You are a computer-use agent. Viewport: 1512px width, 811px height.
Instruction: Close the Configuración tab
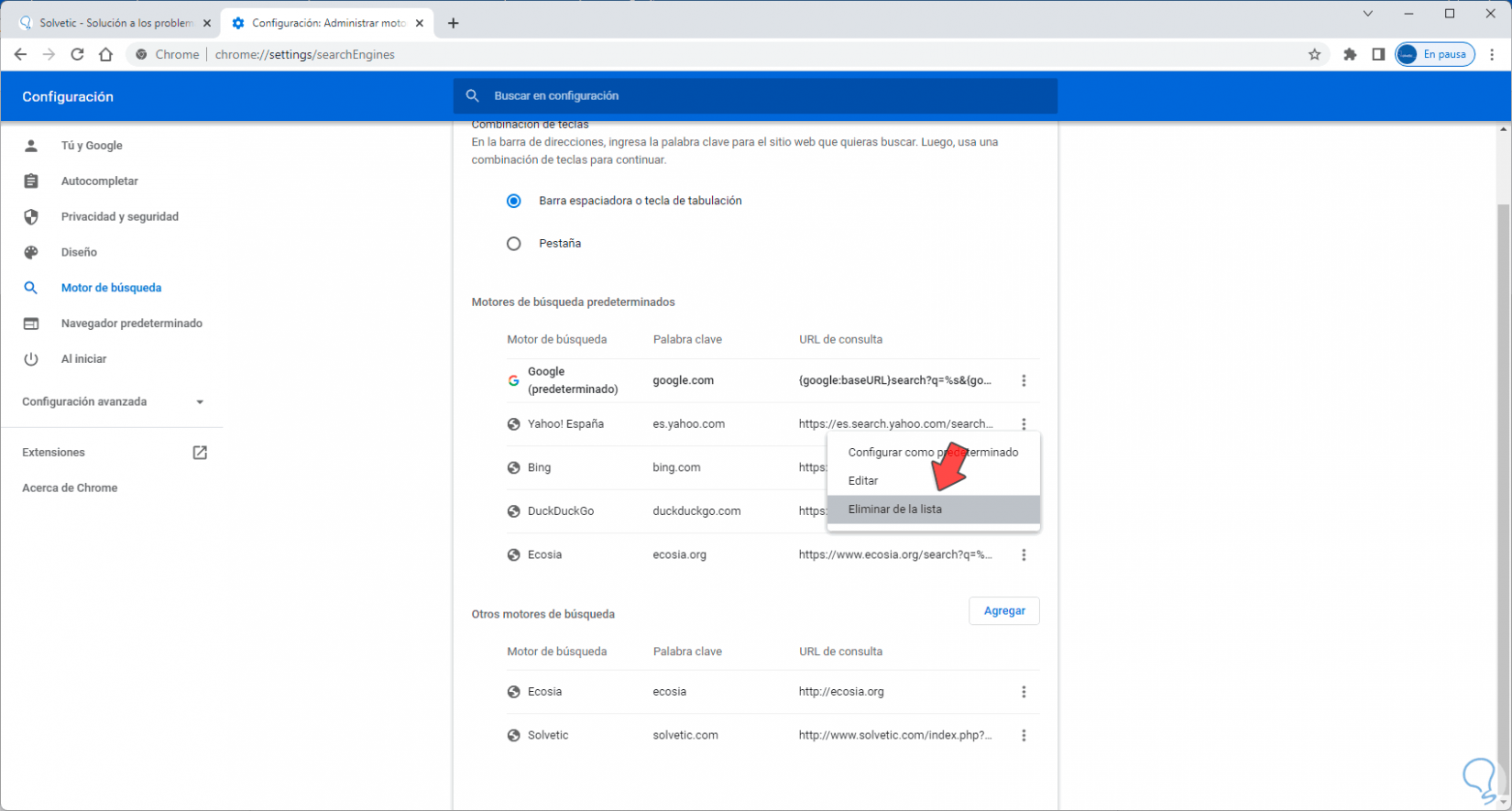click(420, 23)
